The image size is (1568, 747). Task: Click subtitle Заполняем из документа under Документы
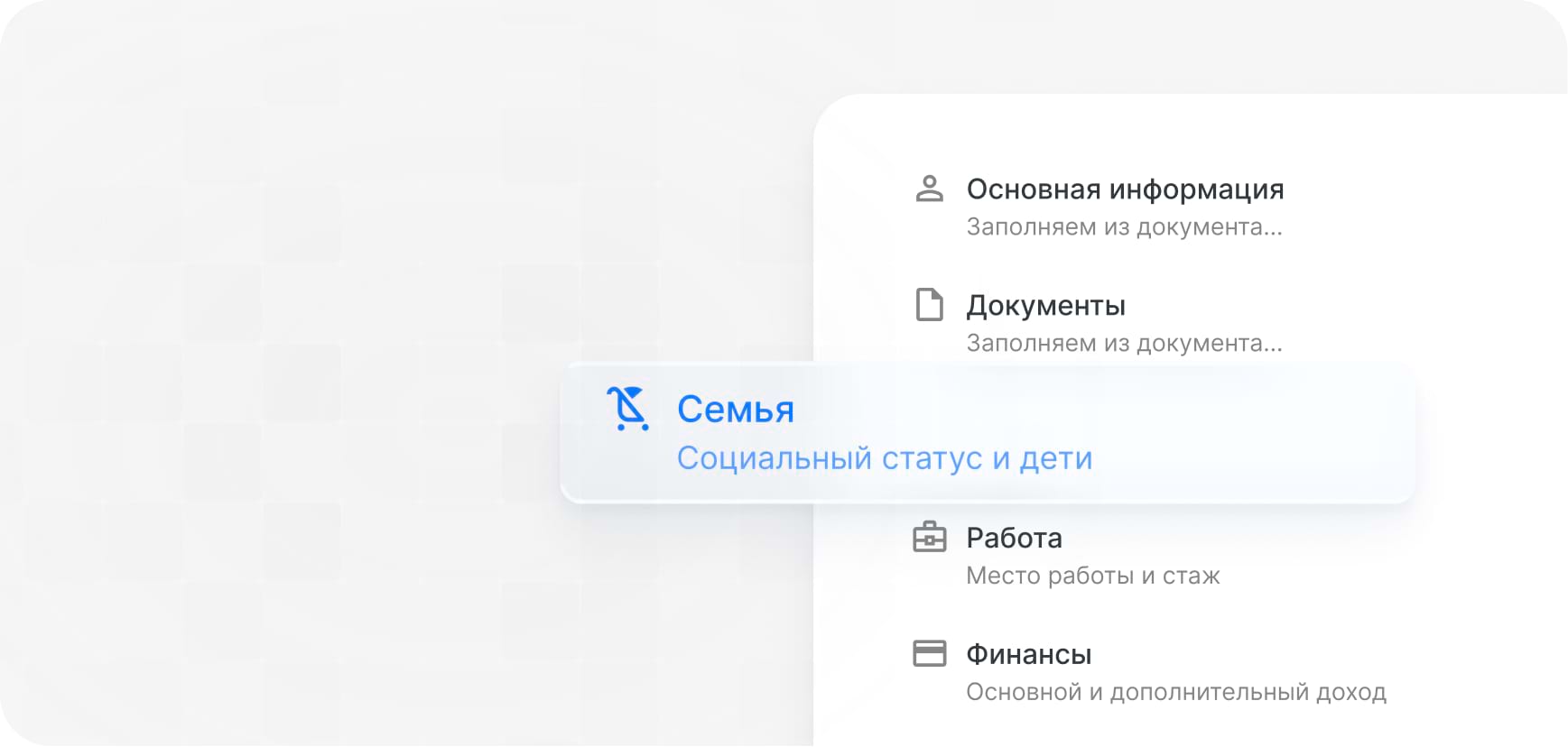(x=1124, y=344)
